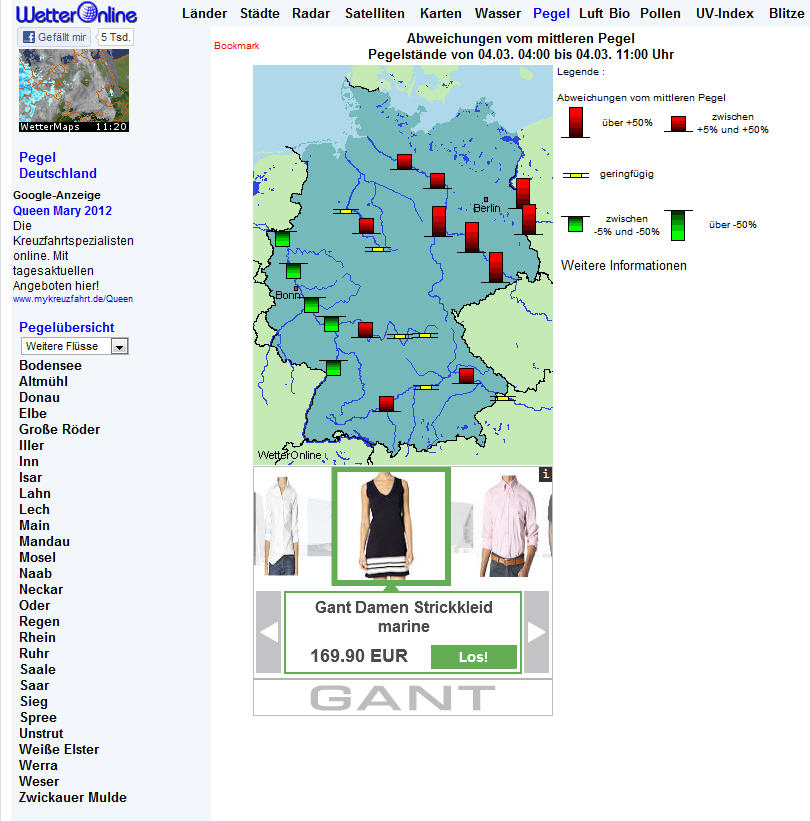Click the previous arrow in the Gant ad
The height and width of the screenshot is (821, 810).
269,632
